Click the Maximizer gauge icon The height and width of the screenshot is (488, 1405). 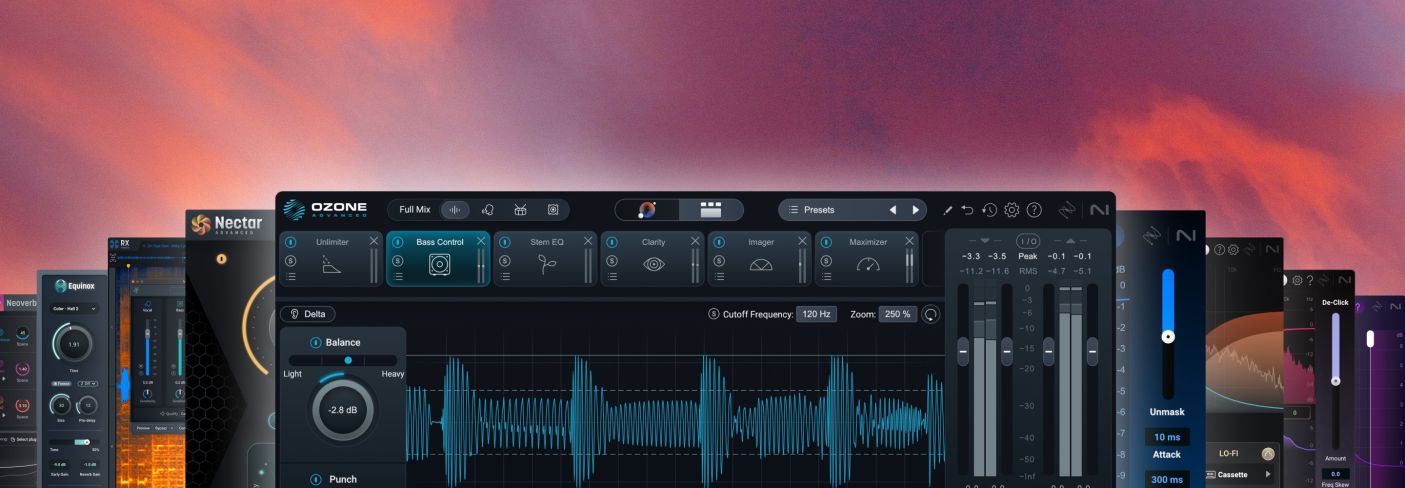click(x=867, y=264)
